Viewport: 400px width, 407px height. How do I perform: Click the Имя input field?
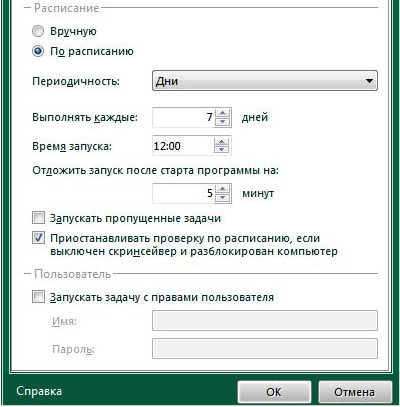pyautogui.click(x=265, y=321)
